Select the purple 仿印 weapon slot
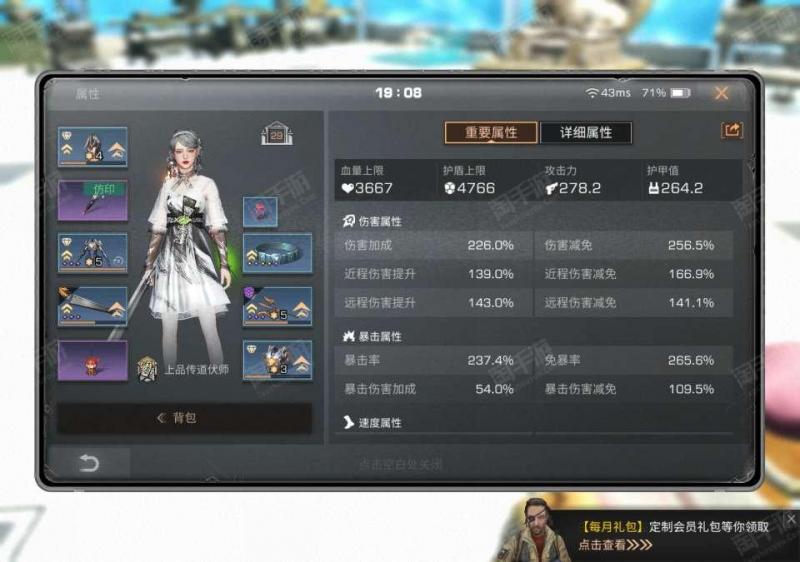The width and height of the screenshot is (800, 562). [x=92, y=200]
